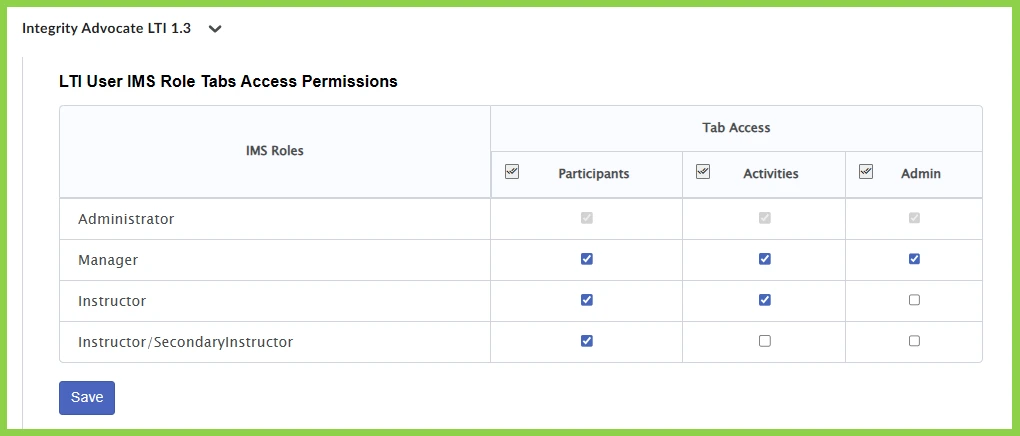Enable Admin access for Instructor/SecondaryInstructor
This screenshot has width=1020, height=436.
(915, 341)
